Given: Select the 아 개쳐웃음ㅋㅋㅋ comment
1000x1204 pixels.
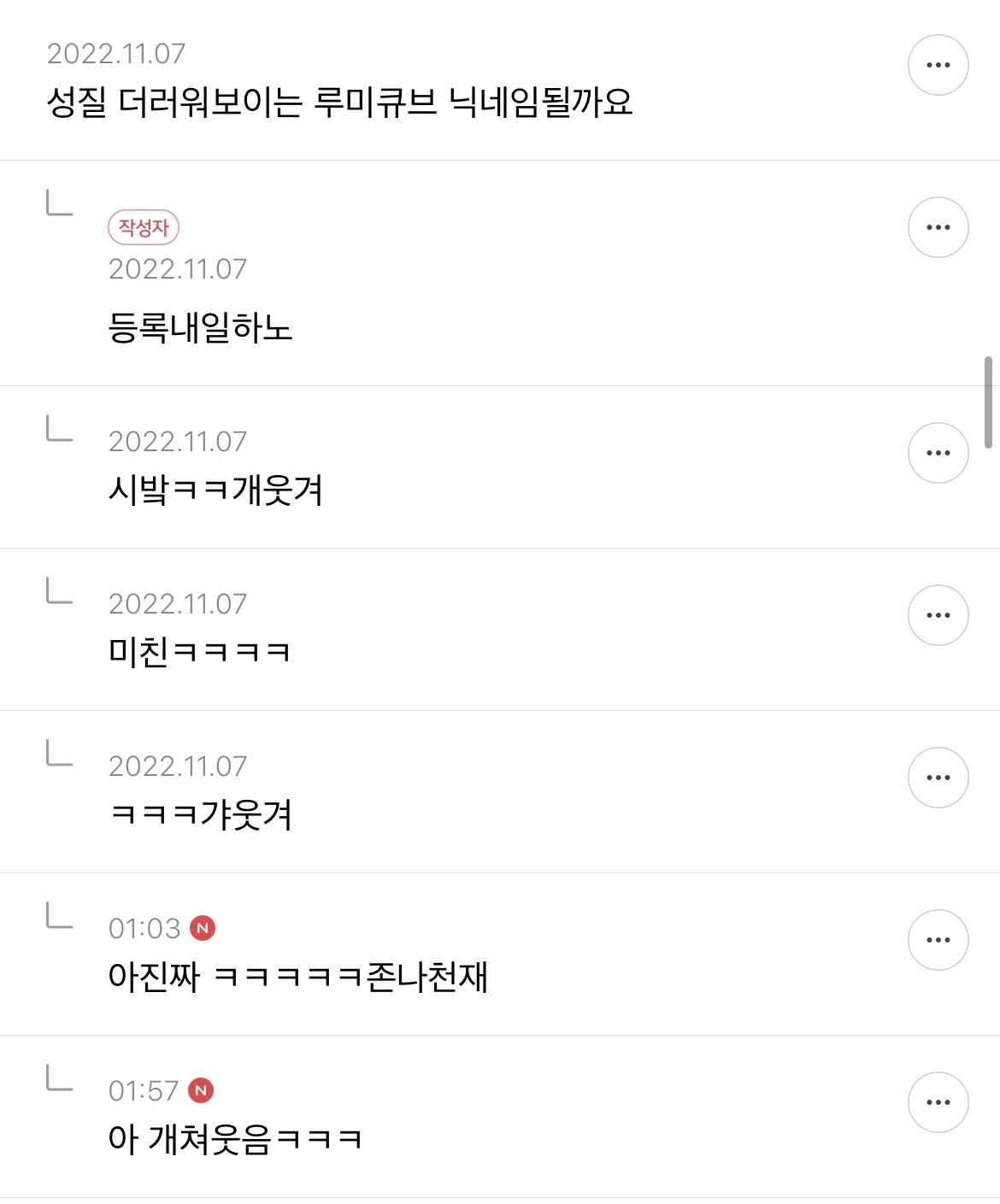Looking at the screenshot, I should (235, 1139).
